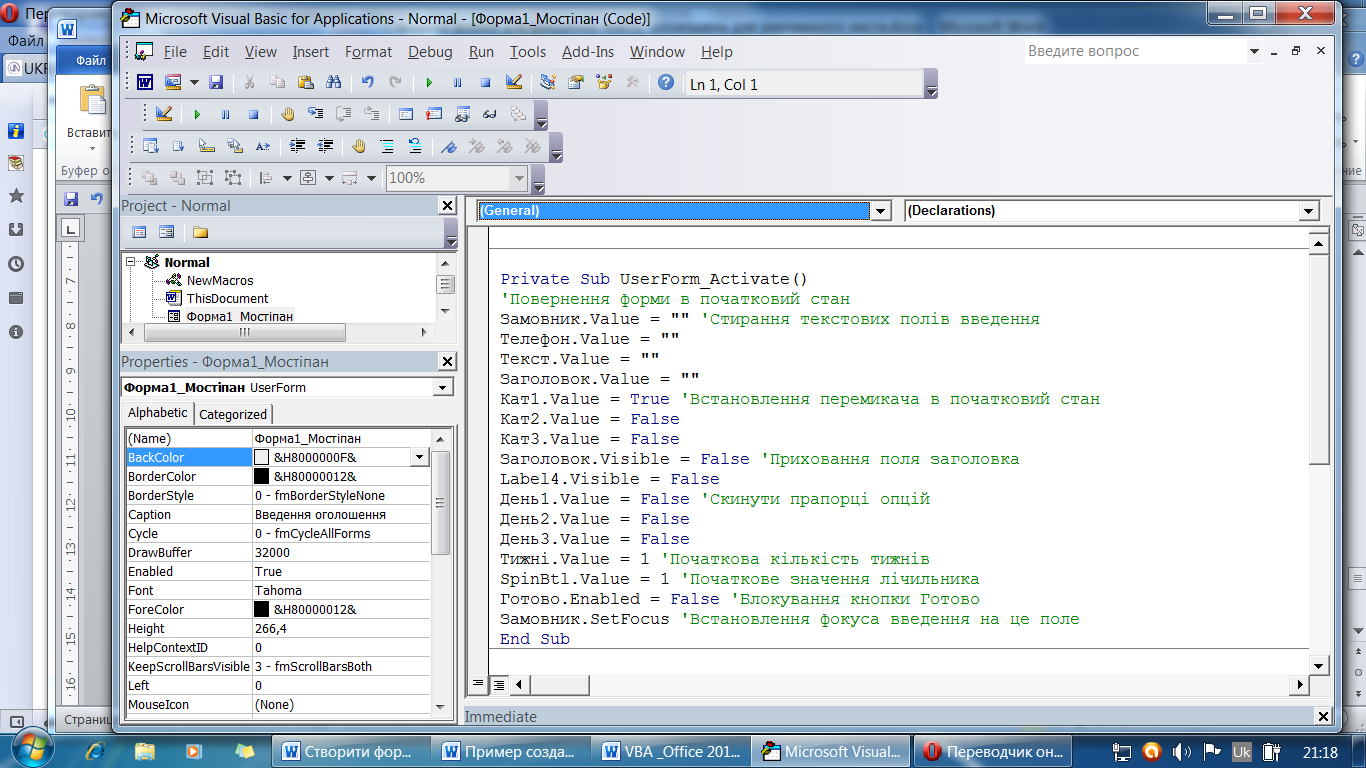The width and height of the screenshot is (1366, 768).
Task: Select the Alphabetic properties tab
Action: 157,412
